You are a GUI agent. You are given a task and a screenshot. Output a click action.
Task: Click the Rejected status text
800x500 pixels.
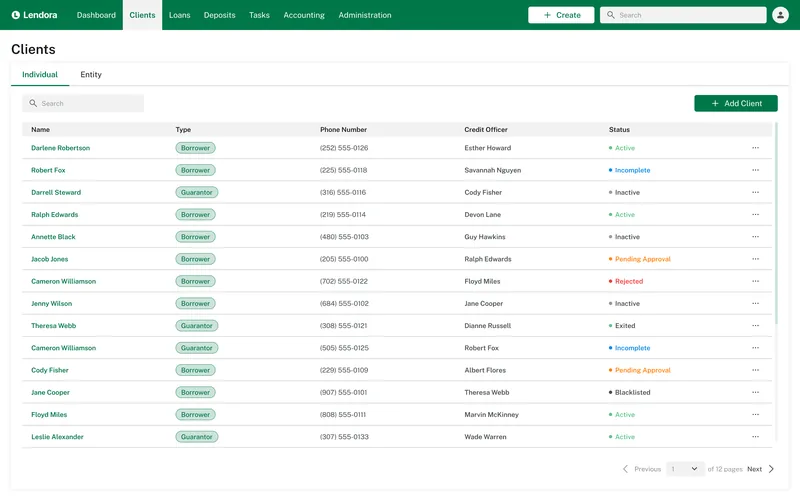tap(629, 281)
